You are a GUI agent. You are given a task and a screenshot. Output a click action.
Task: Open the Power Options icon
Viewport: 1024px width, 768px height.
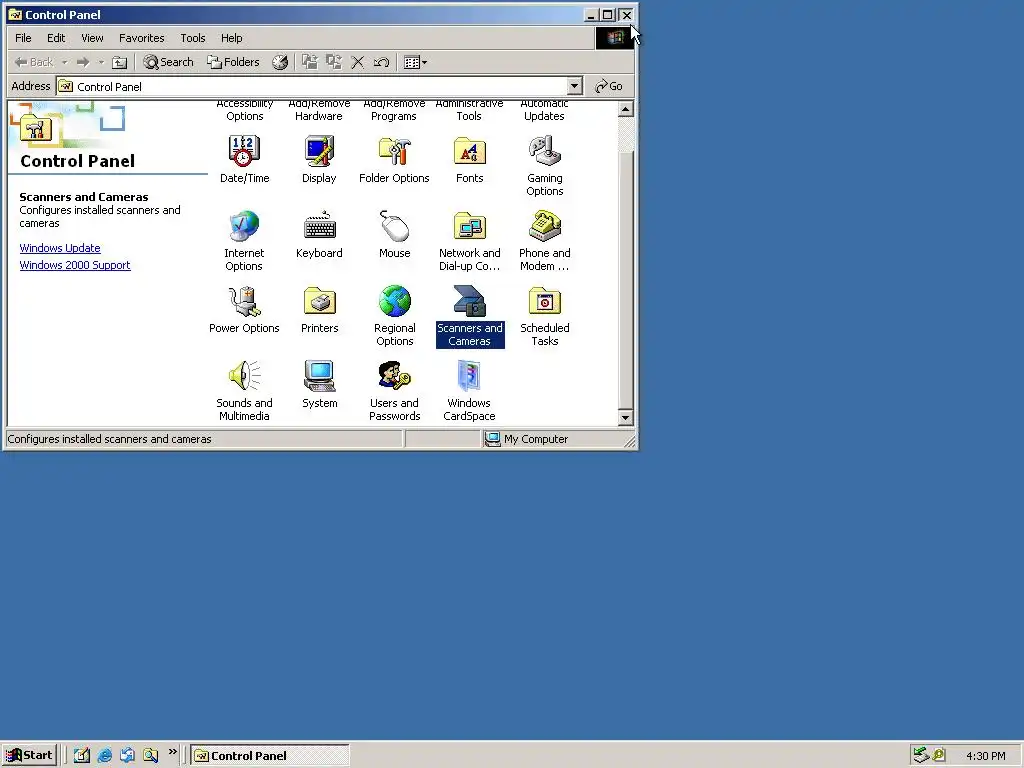pyautogui.click(x=244, y=302)
